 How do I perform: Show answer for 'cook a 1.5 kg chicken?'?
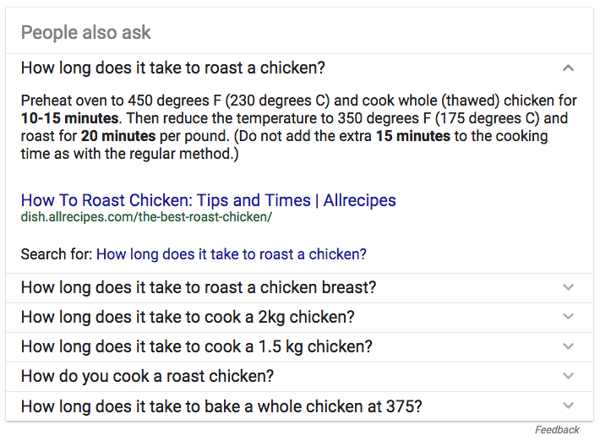[x=196, y=347]
